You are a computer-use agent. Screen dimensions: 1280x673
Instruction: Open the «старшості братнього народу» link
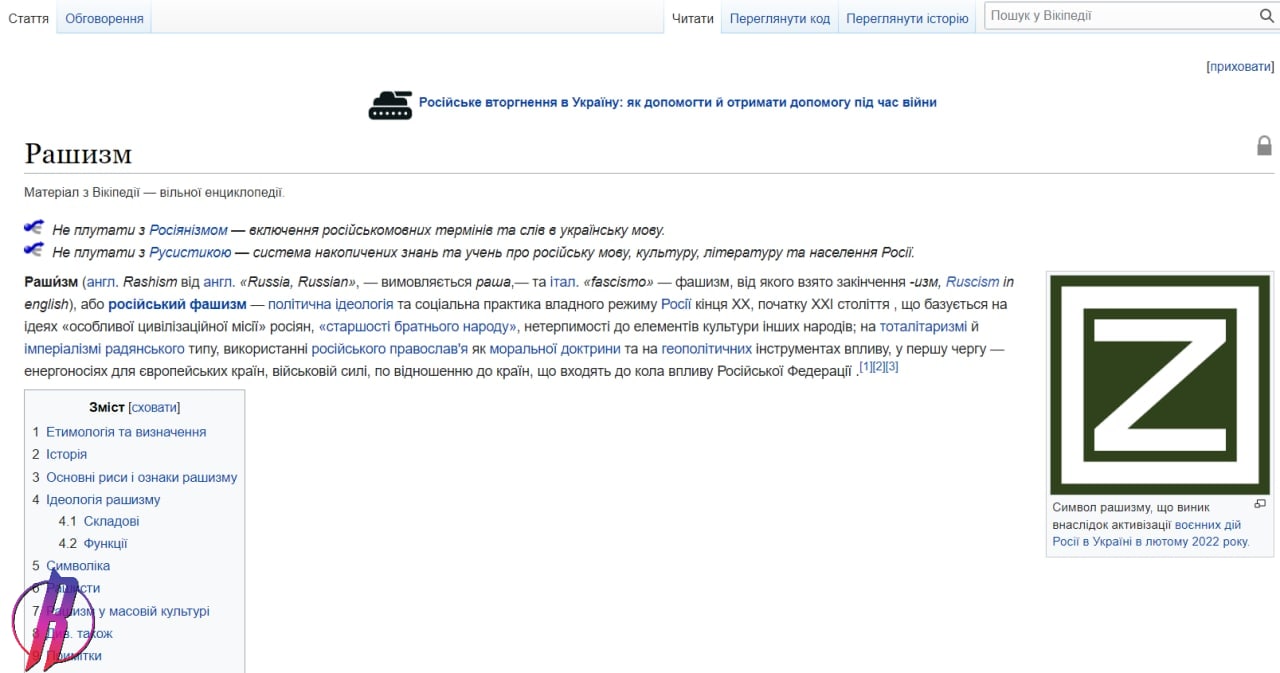(x=417, y=326)
